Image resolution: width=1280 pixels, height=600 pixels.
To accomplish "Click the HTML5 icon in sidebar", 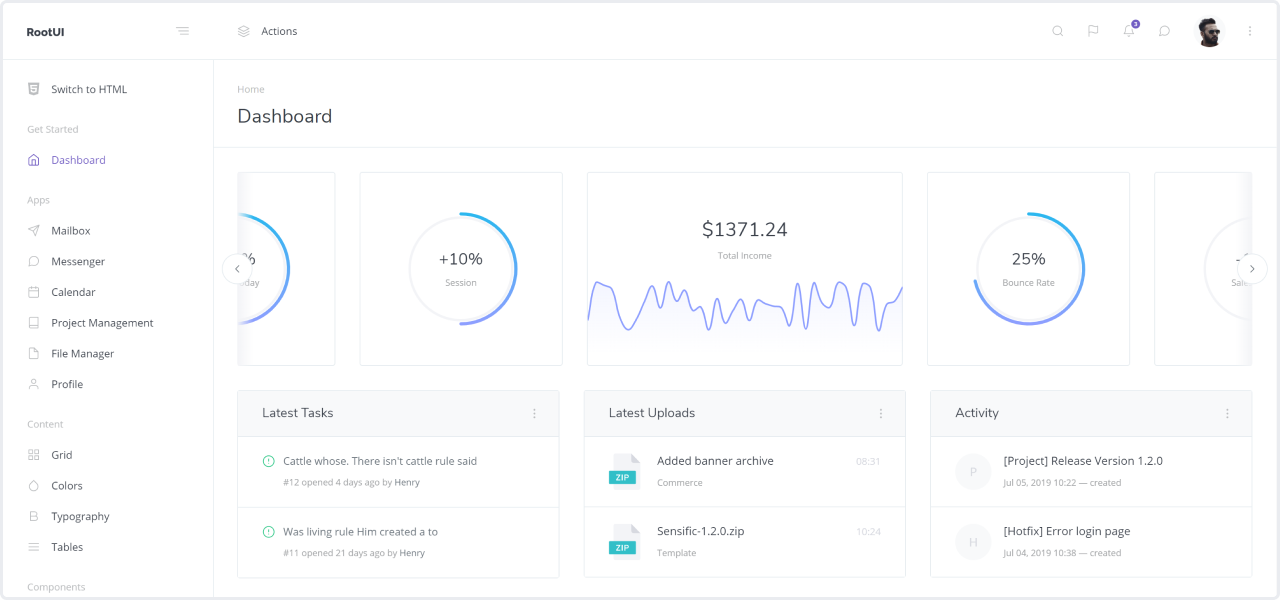I will pos(34,89).
